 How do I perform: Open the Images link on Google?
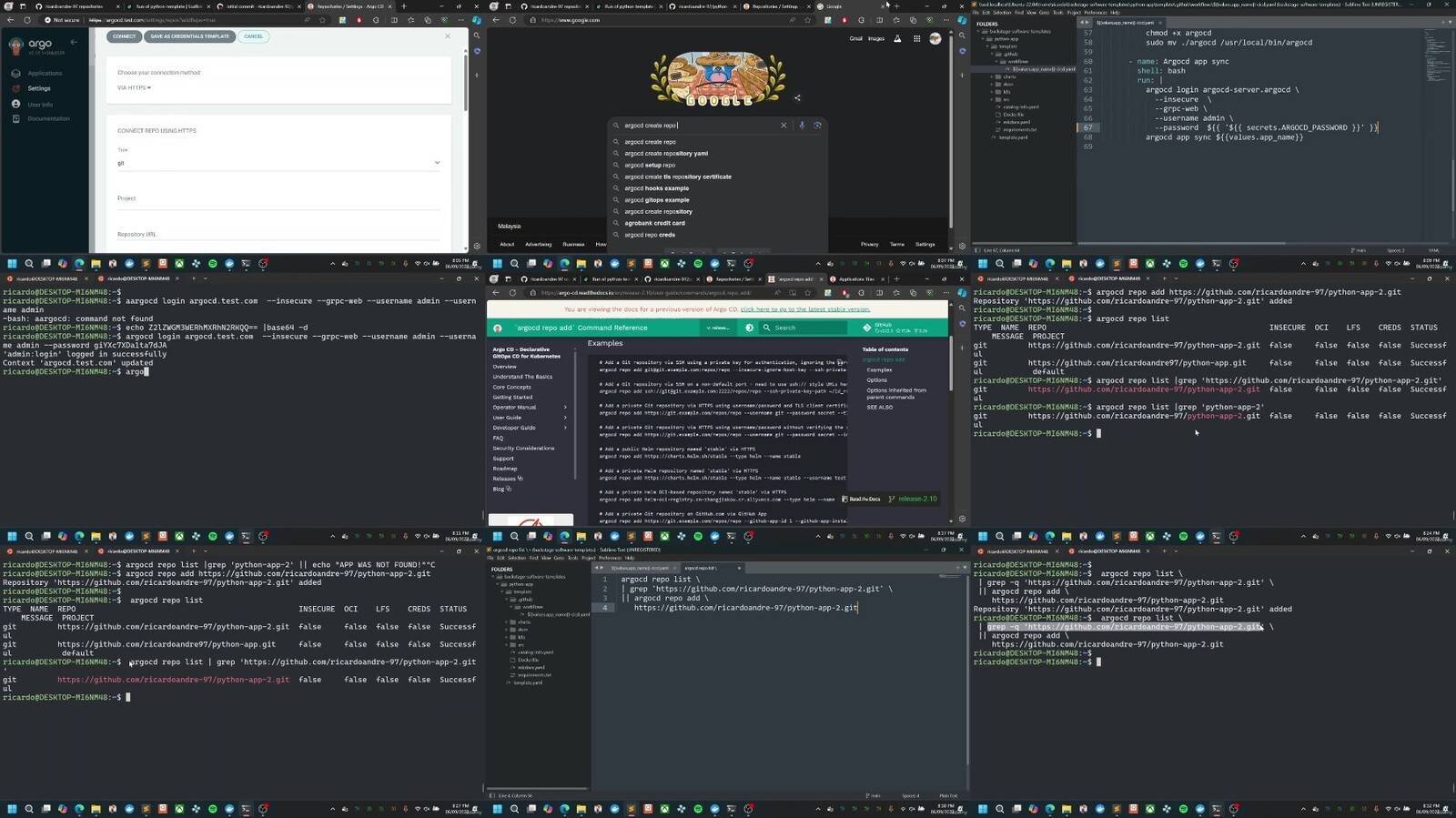pos(875,38)
